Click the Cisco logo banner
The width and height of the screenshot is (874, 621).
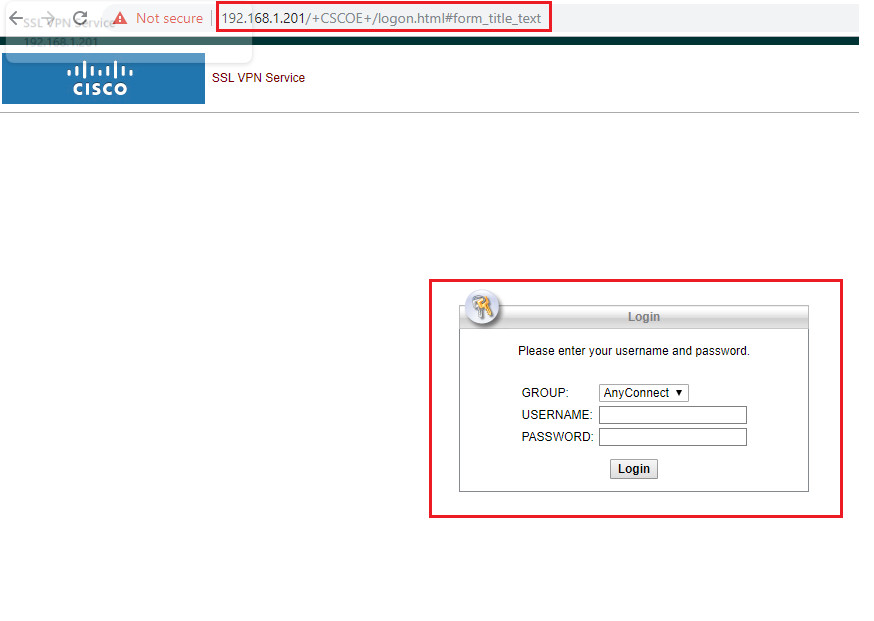104,79
